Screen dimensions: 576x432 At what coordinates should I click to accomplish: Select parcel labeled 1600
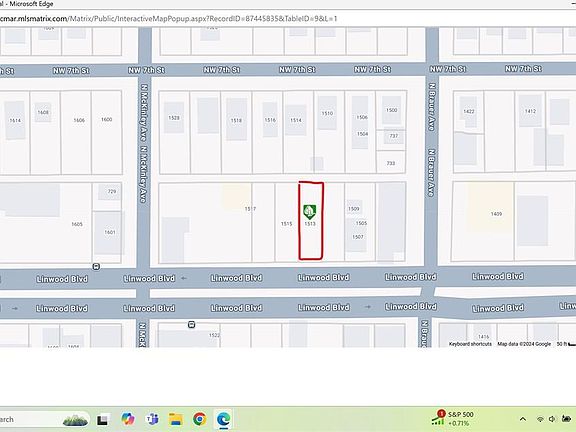107,119
